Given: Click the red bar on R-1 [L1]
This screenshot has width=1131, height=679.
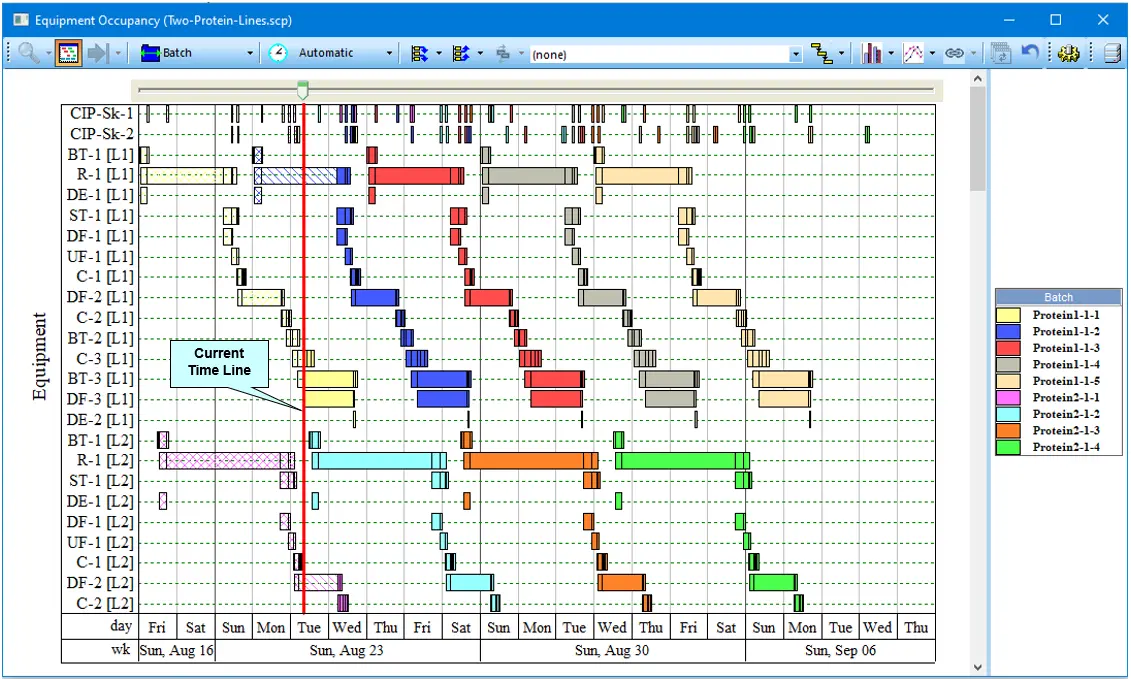Looking at the screenshot, I should 416,175.
